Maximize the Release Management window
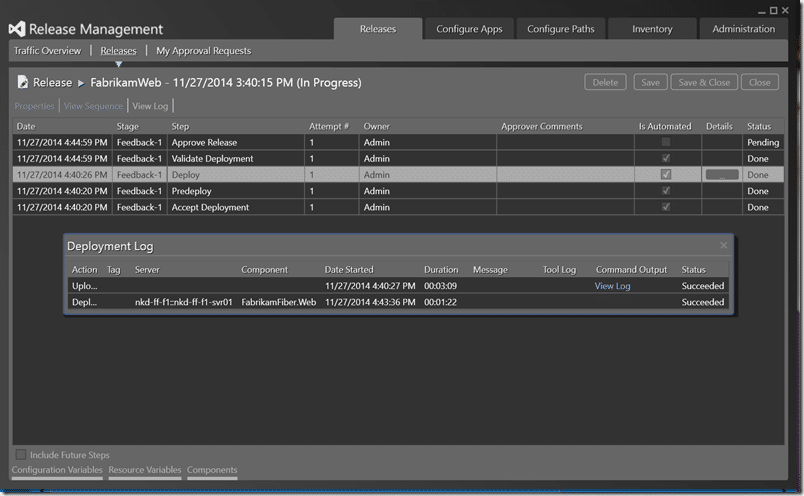 pyautogui.click(x=773, y=10)
